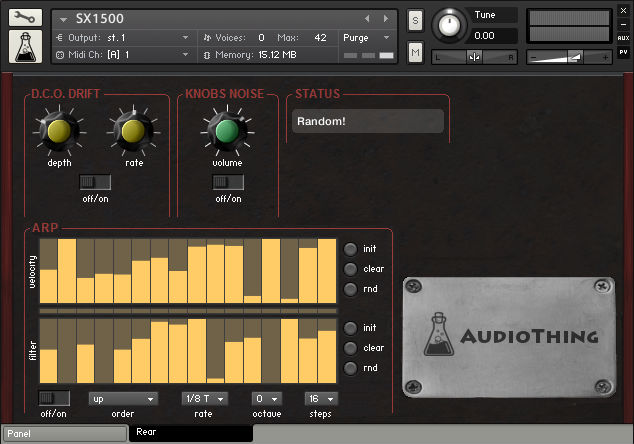The image size is (634, 444).
Task: Click the wrench edit-mode icon
Action: [26, 18]
